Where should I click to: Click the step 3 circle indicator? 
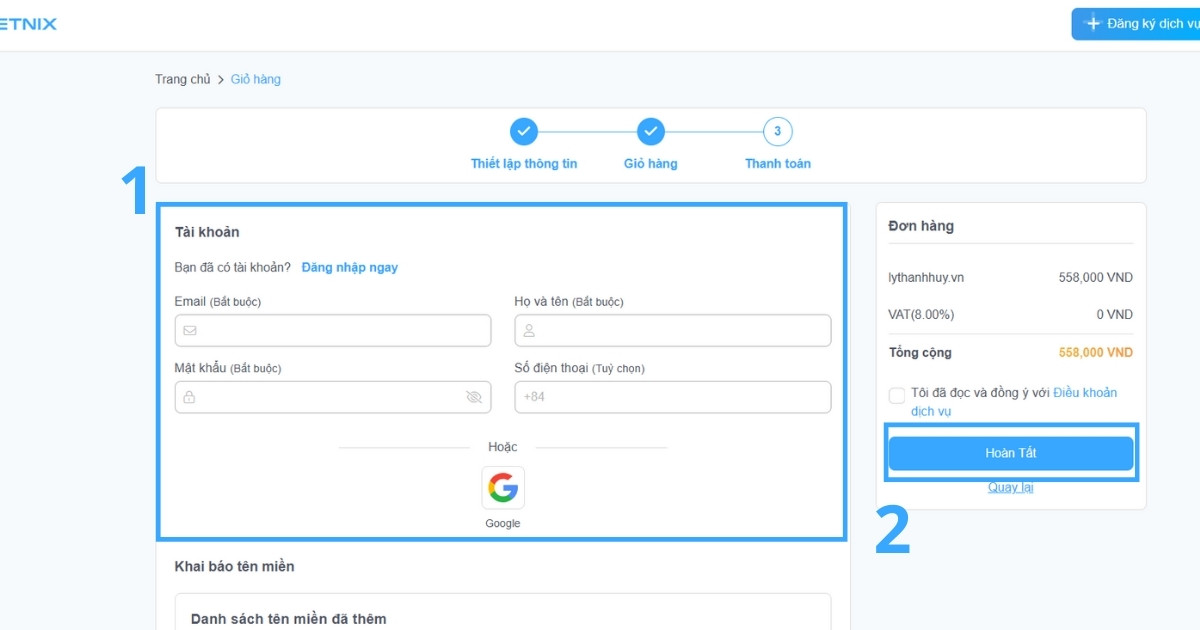[x=777, y=131]
